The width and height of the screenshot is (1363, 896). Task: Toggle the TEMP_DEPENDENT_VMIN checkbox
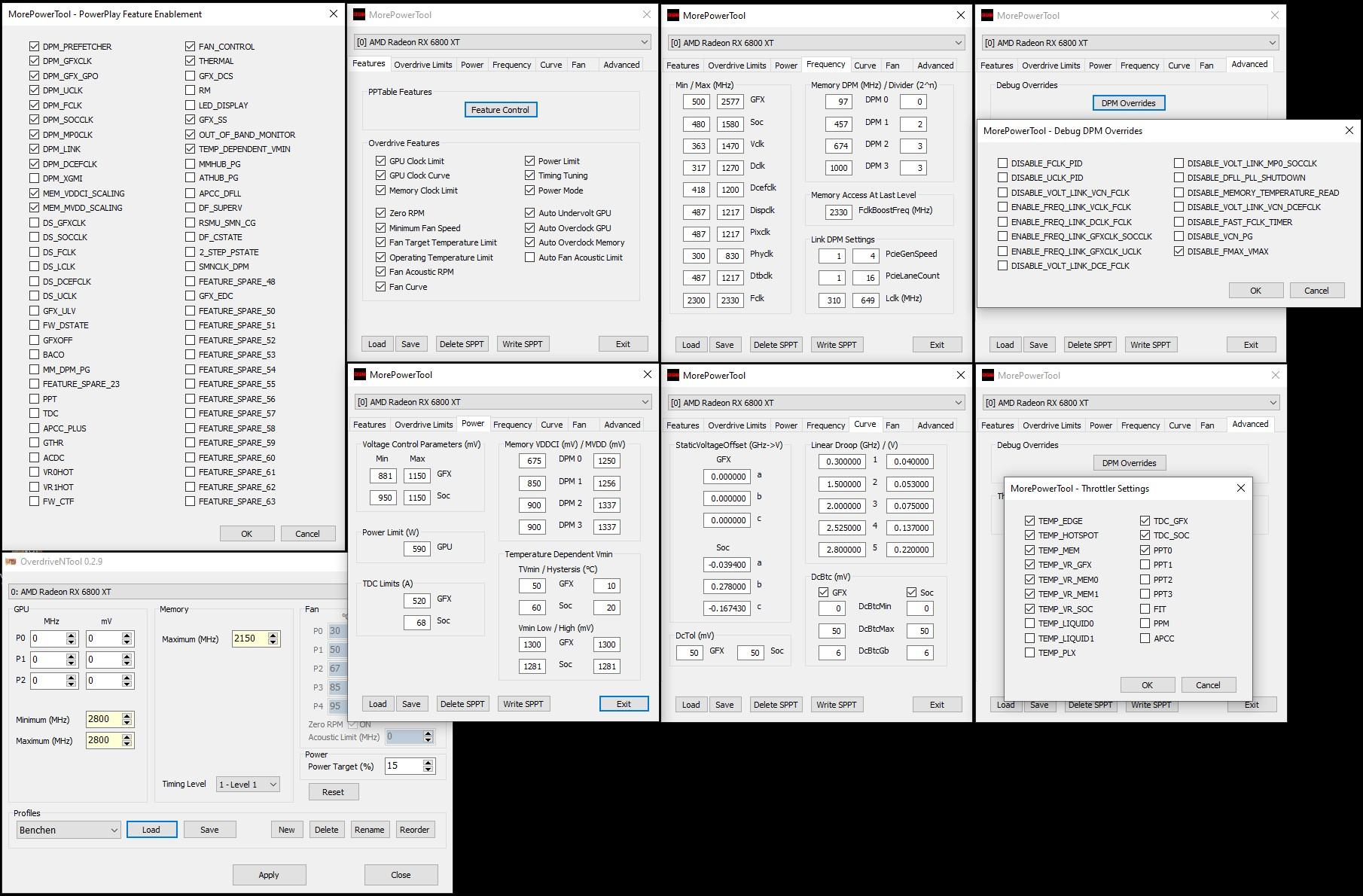190,149
